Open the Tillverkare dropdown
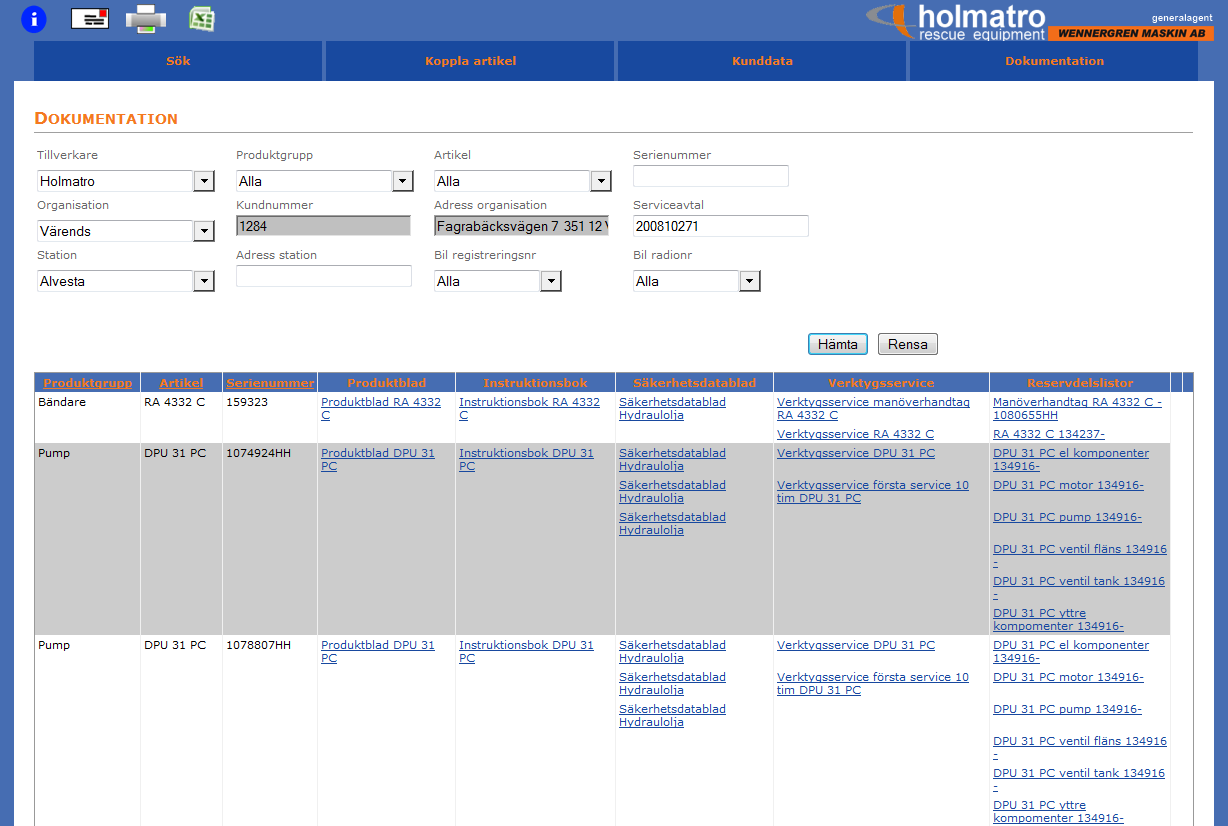The height and width of the screenshot is (826, 1228). (x=203, y=181)
